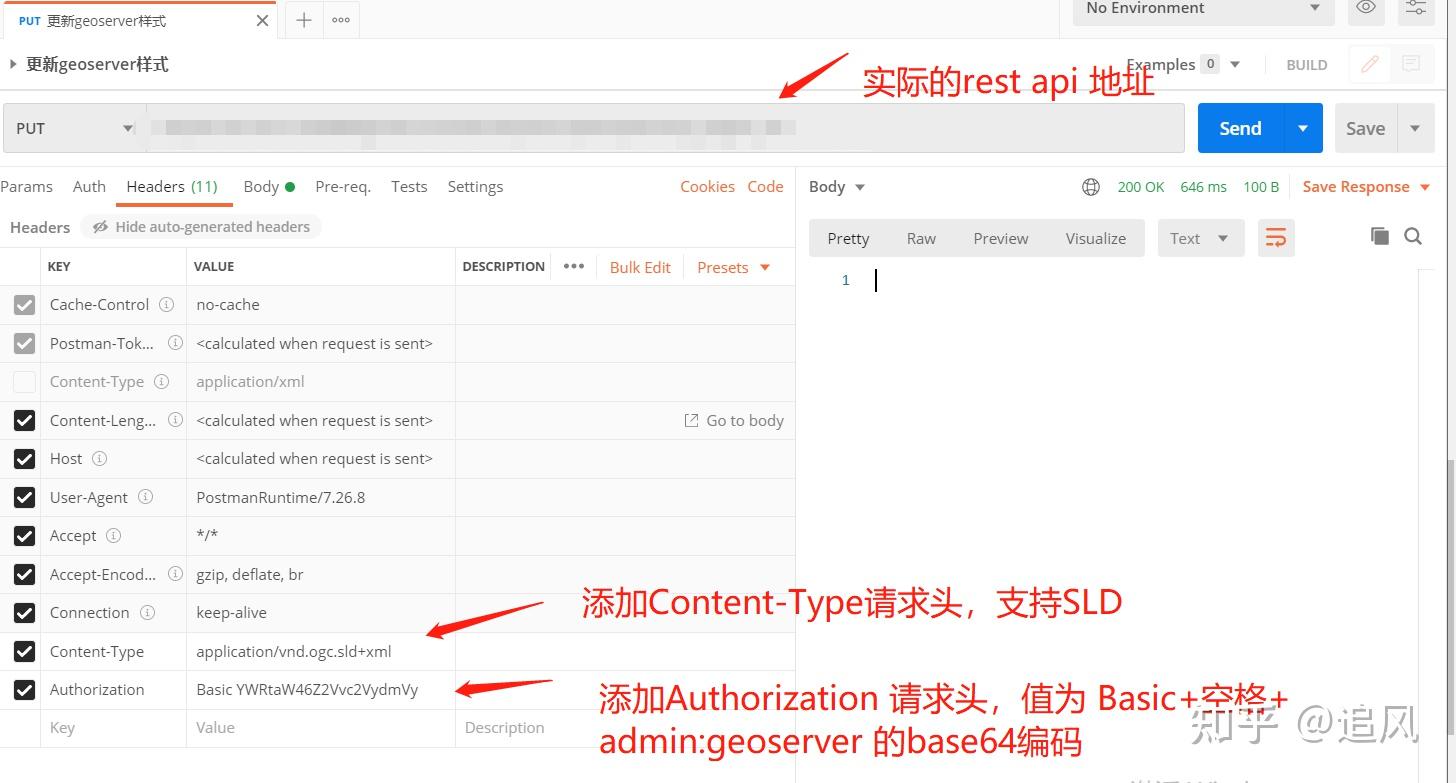This screenshot has height=783, width=1456.
Task: Click the comment icon beside the pencil icon
Action: 1413,64
